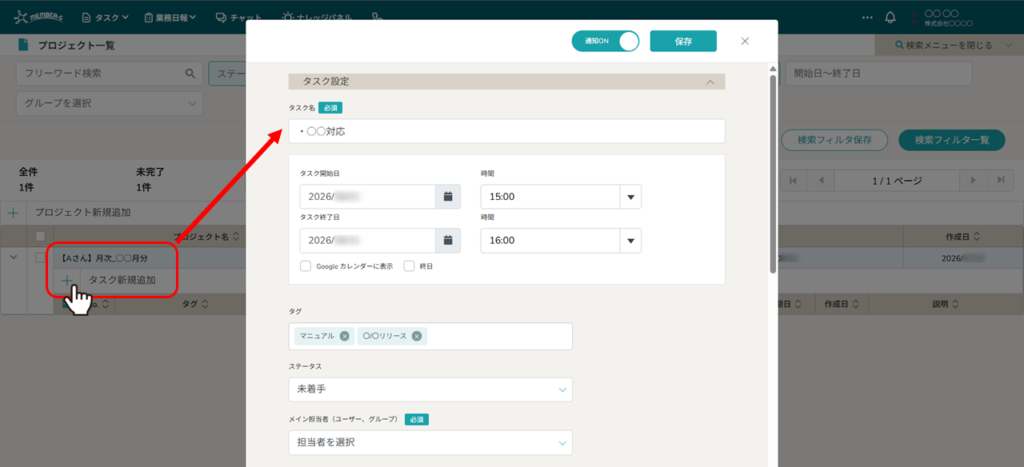Click the plus icon beside プロジェクト新規追加
1024x467 pixels.
13,213
